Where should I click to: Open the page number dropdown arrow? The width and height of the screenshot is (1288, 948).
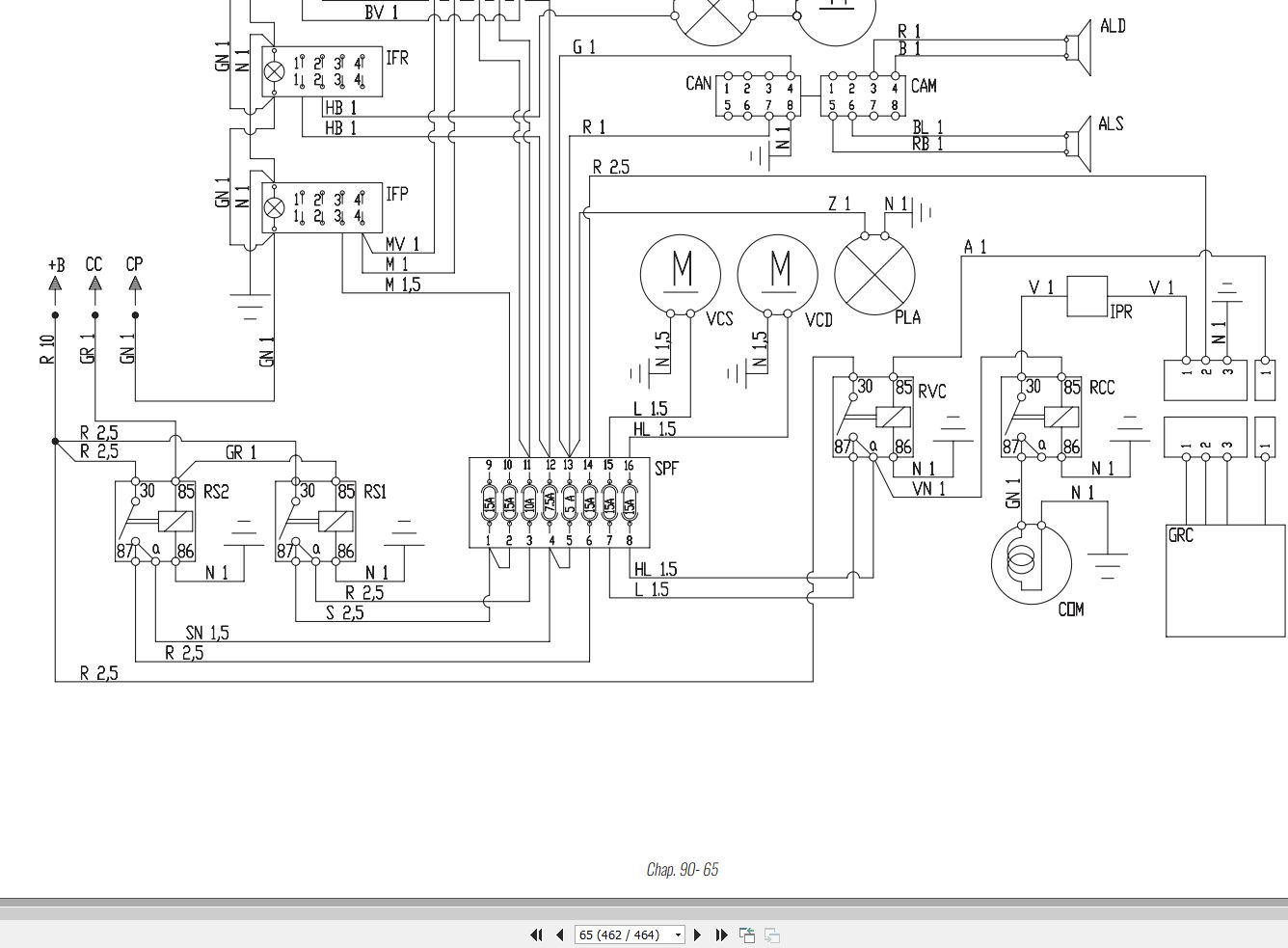point(678,934)
